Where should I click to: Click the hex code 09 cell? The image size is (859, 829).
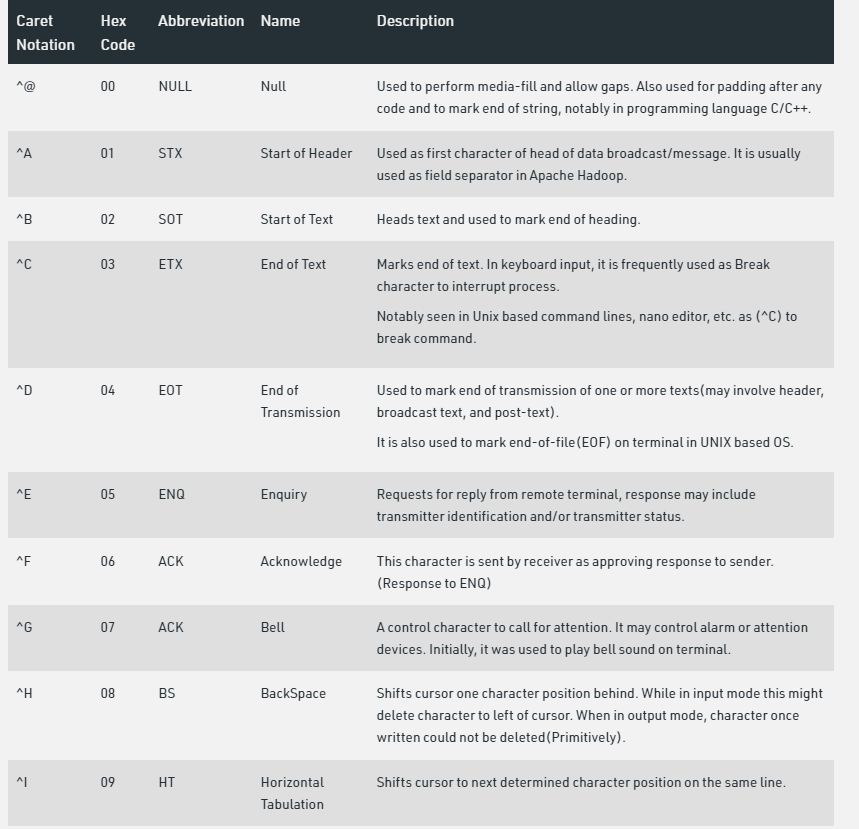coord(107,783)
